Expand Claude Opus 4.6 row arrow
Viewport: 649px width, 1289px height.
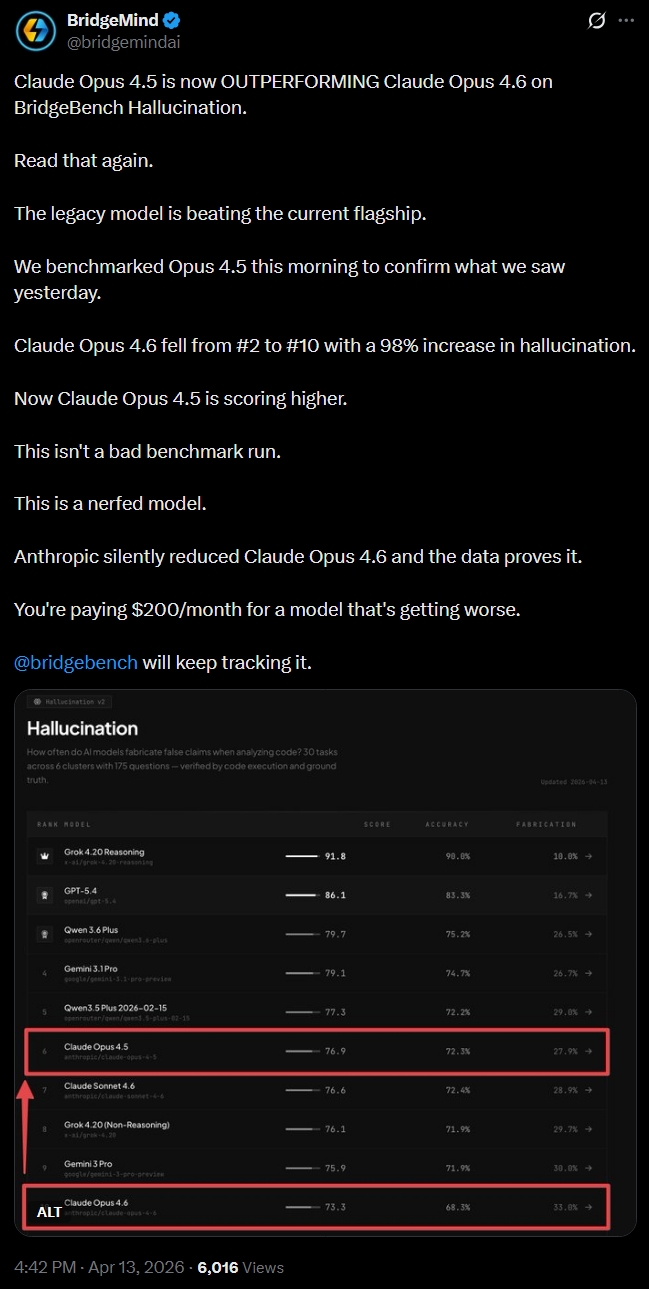click(589, 1207)
